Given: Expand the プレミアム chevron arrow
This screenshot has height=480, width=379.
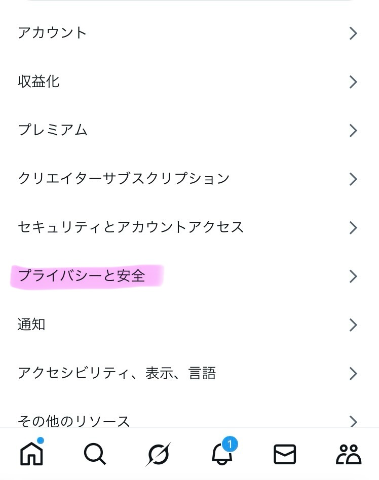Looking at the screenshot, I should [x=353, y=131].
